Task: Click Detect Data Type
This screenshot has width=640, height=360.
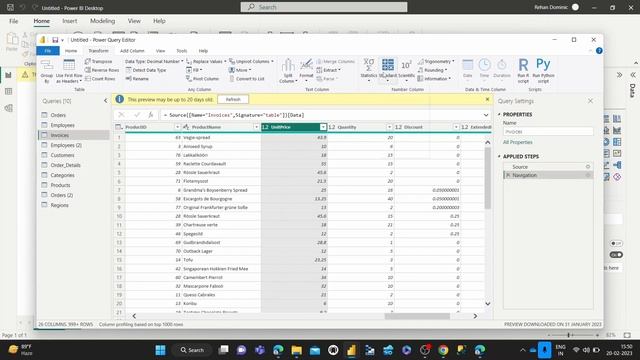Action: pyautogui.click(x=146, y=70)
